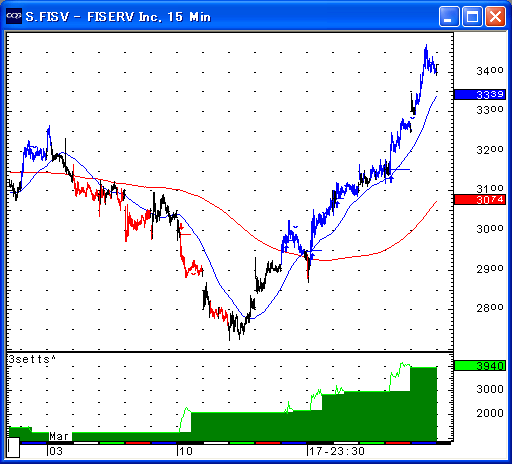Screen dimensions: 512x464
Task: Click the Mar month label
Action: (59, 436)
